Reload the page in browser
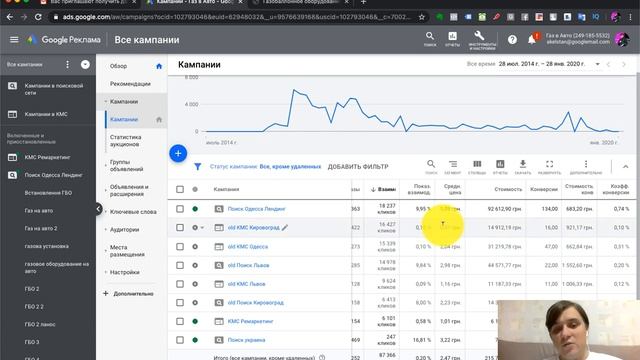Screen dimensions: 640x360 (x=38, y=17)
